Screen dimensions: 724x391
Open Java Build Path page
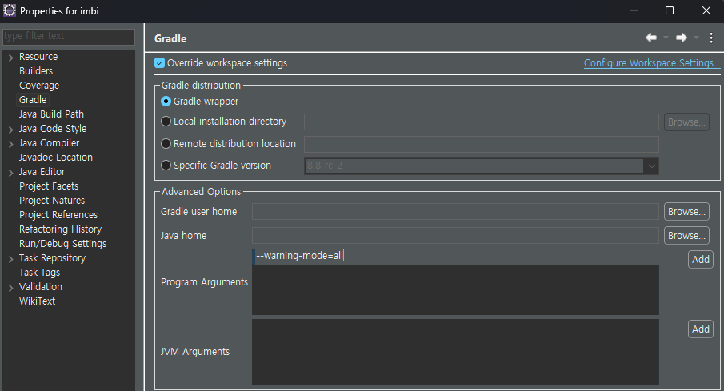(x=51, y=114)
